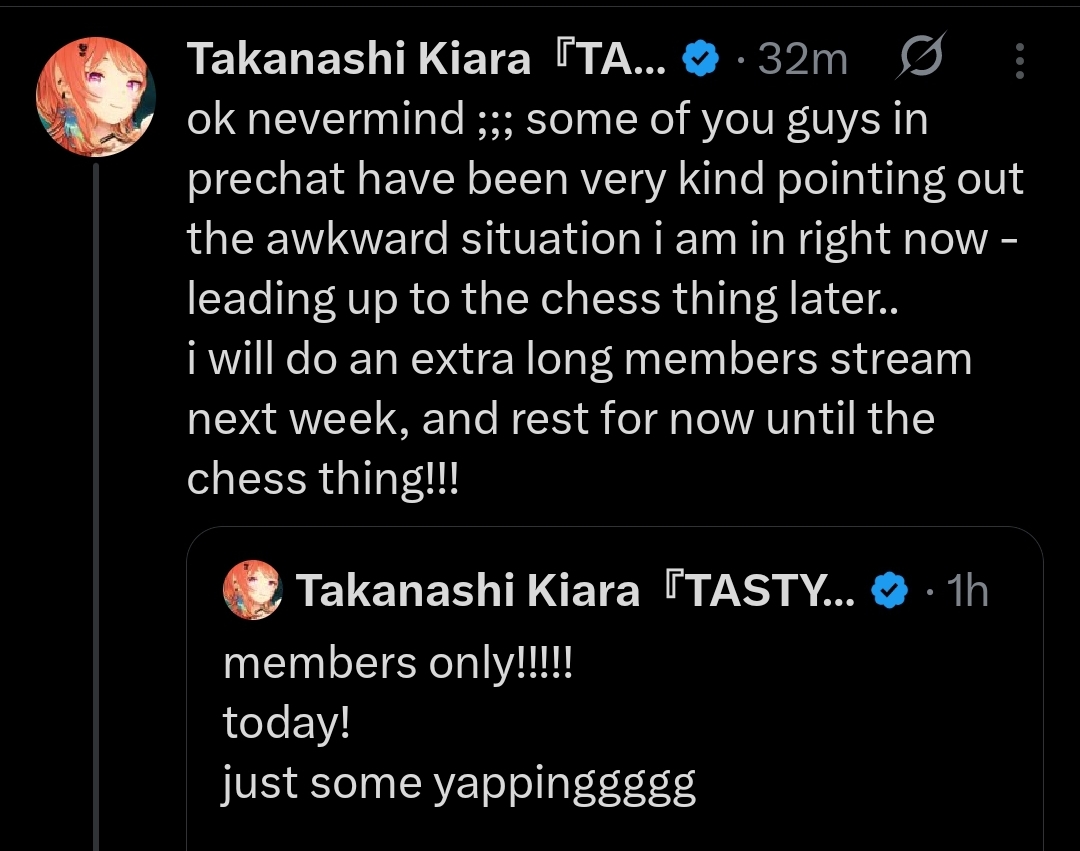The width and height of the screenshot is (1080, 851).
Task: Click the small avatar in the quoted tweet
Action: (252, 591)
